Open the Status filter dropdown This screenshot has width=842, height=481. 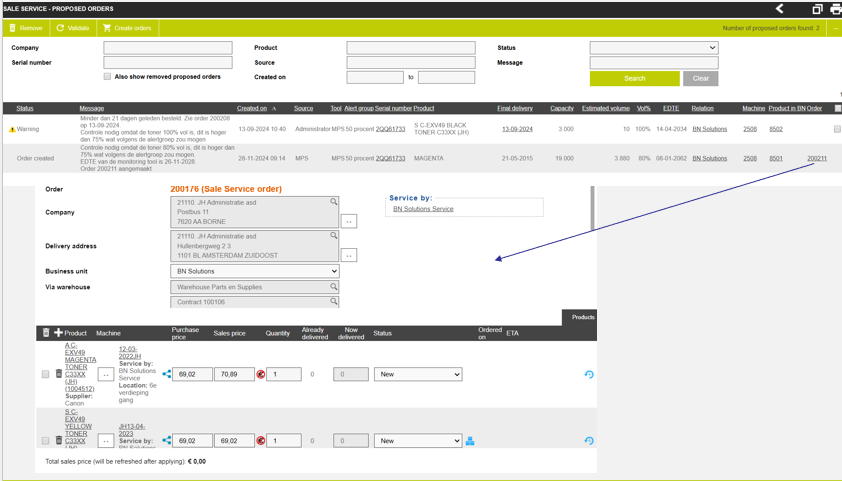coord(654,48)
